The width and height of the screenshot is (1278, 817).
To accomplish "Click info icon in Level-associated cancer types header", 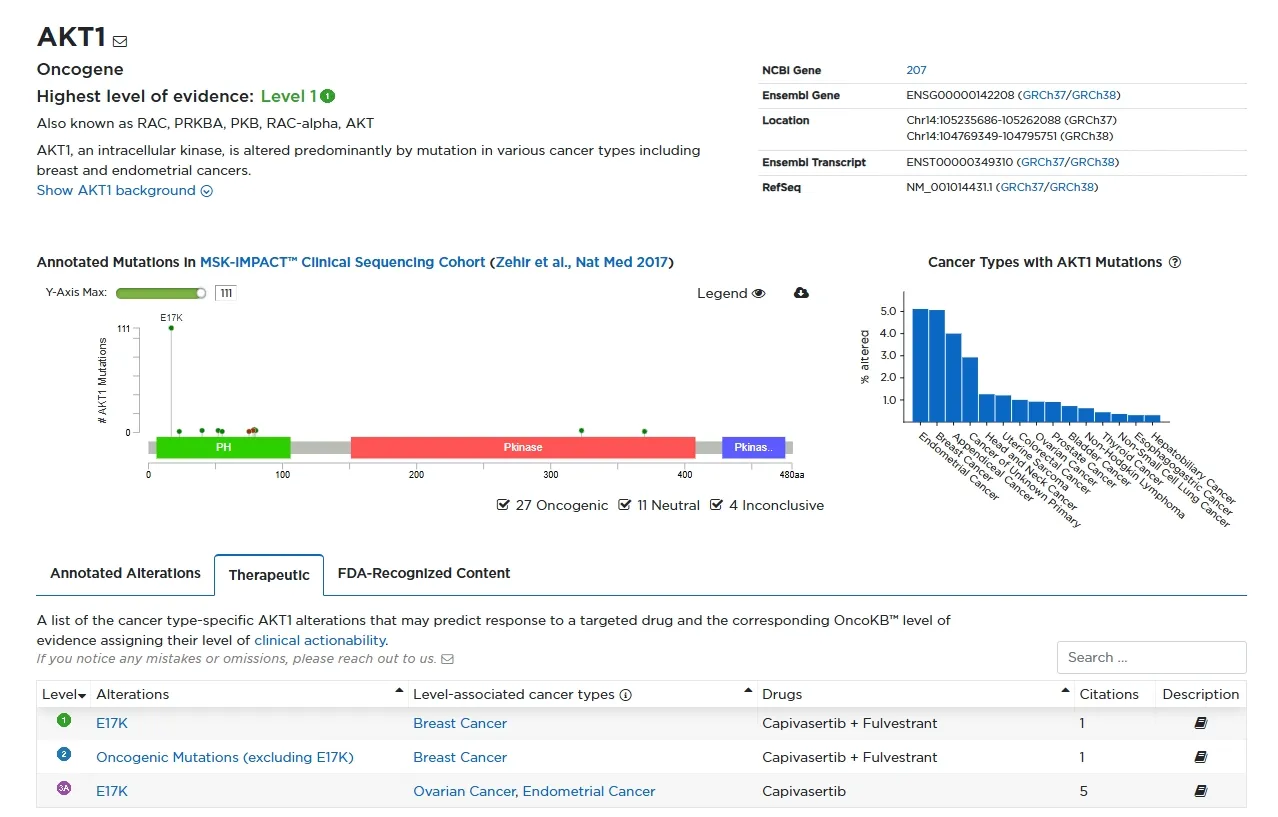I will click(626, 695).
